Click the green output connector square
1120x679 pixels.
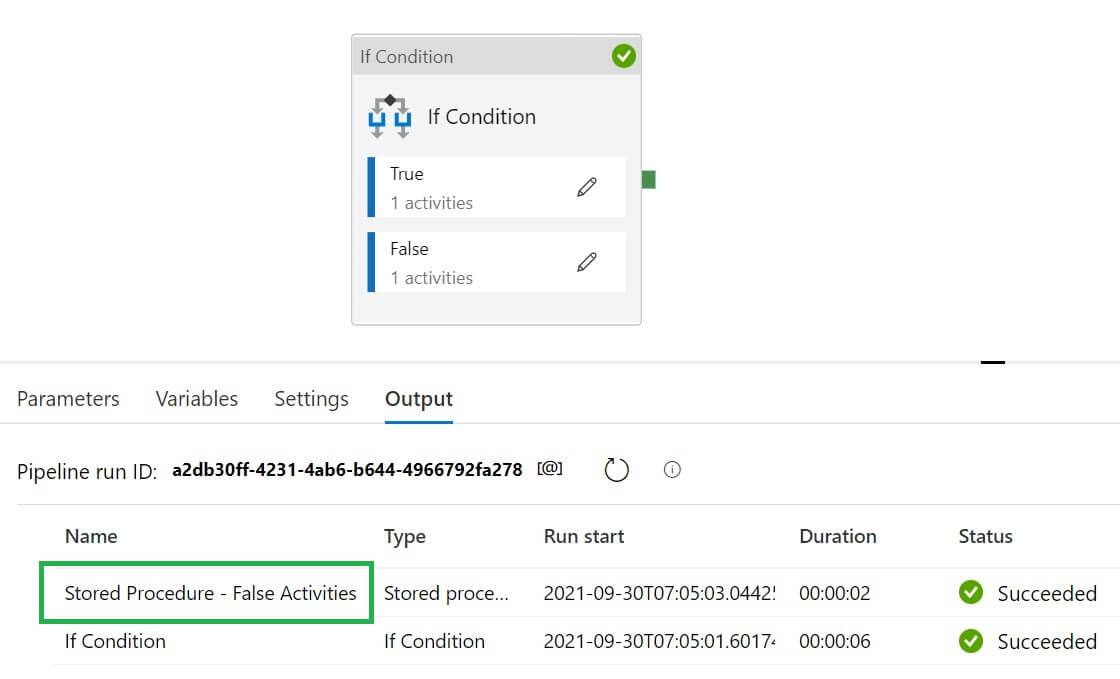(x=648, y=180)
